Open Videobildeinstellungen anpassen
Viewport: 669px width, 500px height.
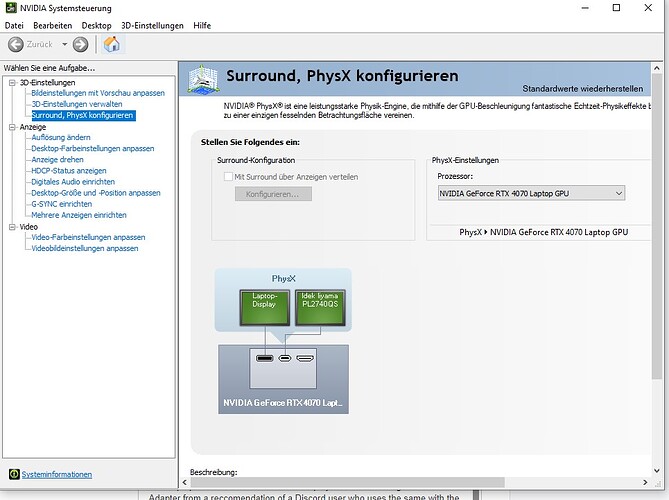tap(84, 248)
